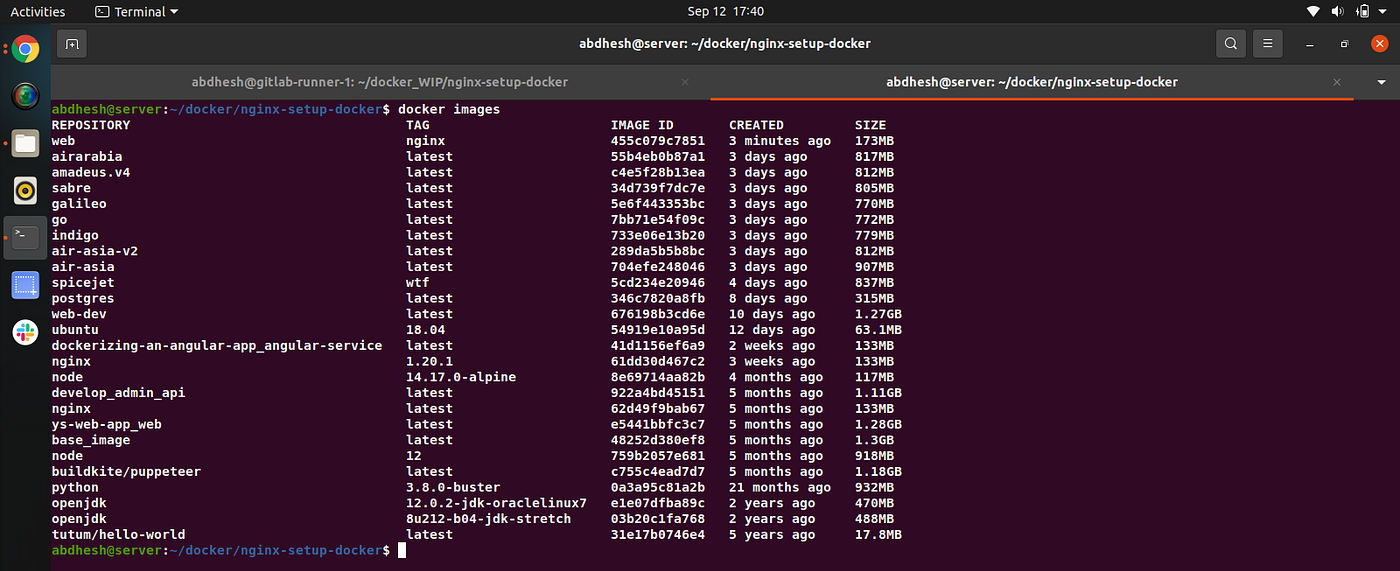Click the 'develop_admin_api' repository name
This screenshot has width=1400, height=571.
pos(119,393)
